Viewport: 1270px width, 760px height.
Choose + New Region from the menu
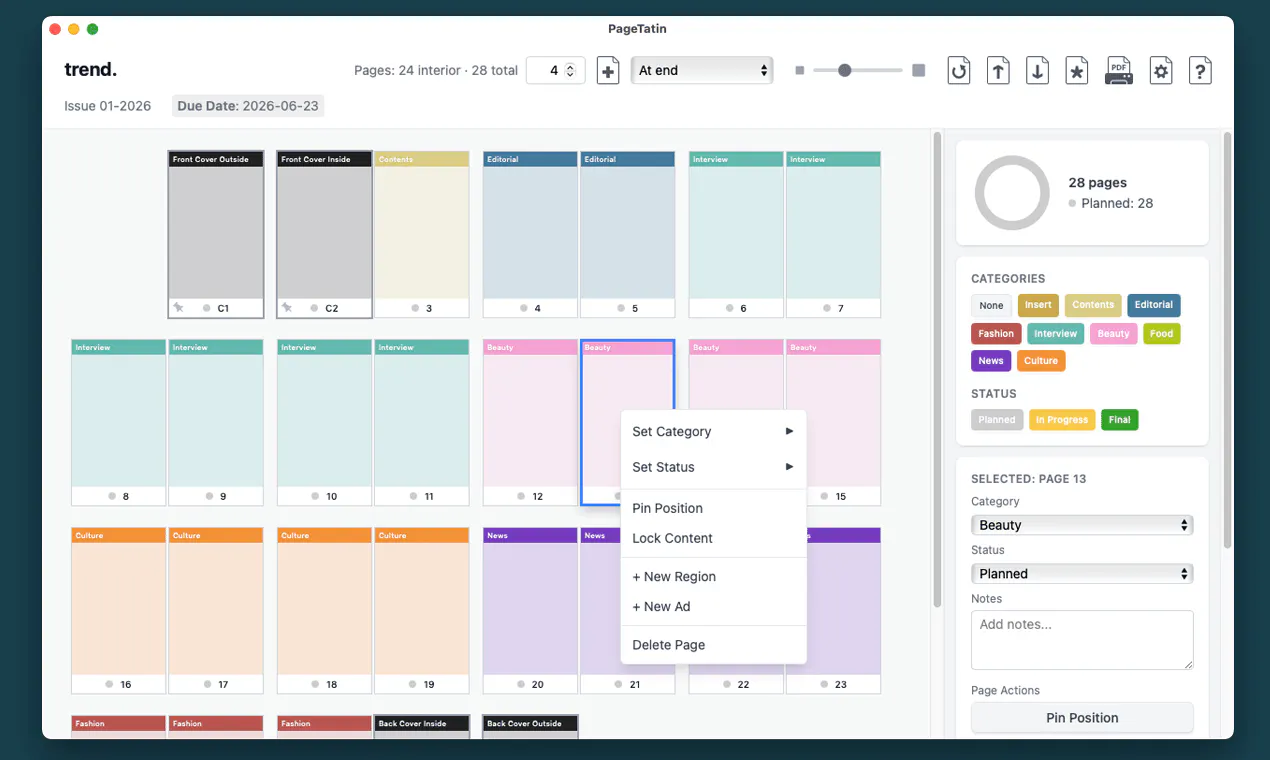point(713,577)
